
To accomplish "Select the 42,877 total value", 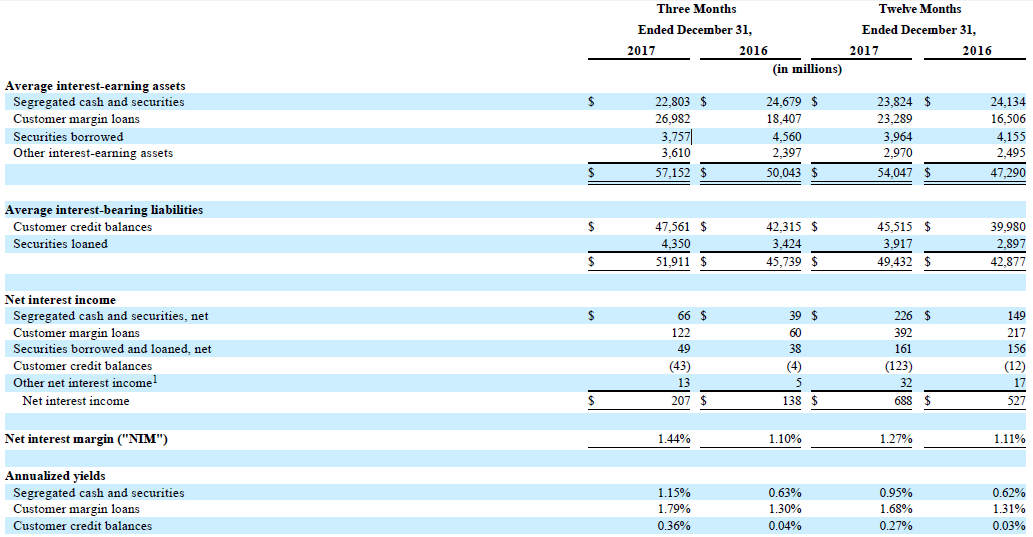I will [1008, 262].
